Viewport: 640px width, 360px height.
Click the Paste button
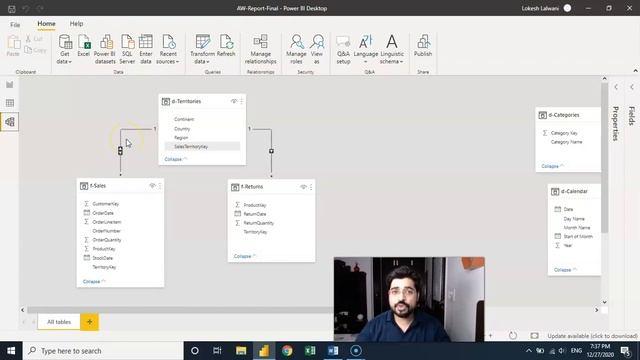tap(13, 46)
